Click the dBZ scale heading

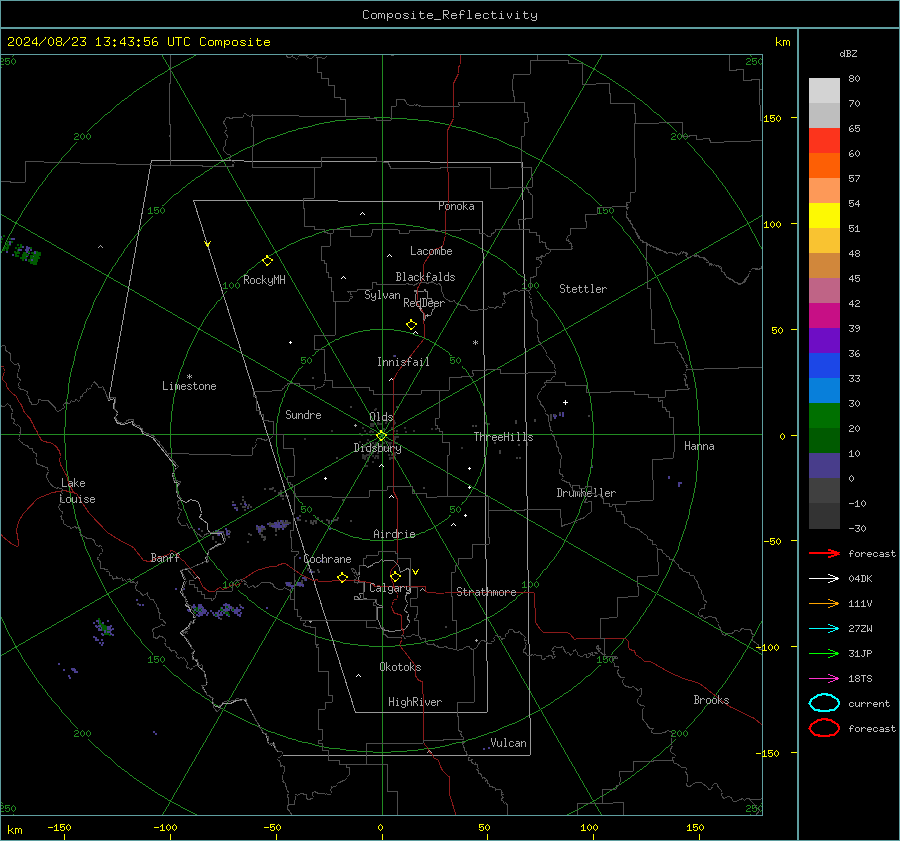[848, 53]
